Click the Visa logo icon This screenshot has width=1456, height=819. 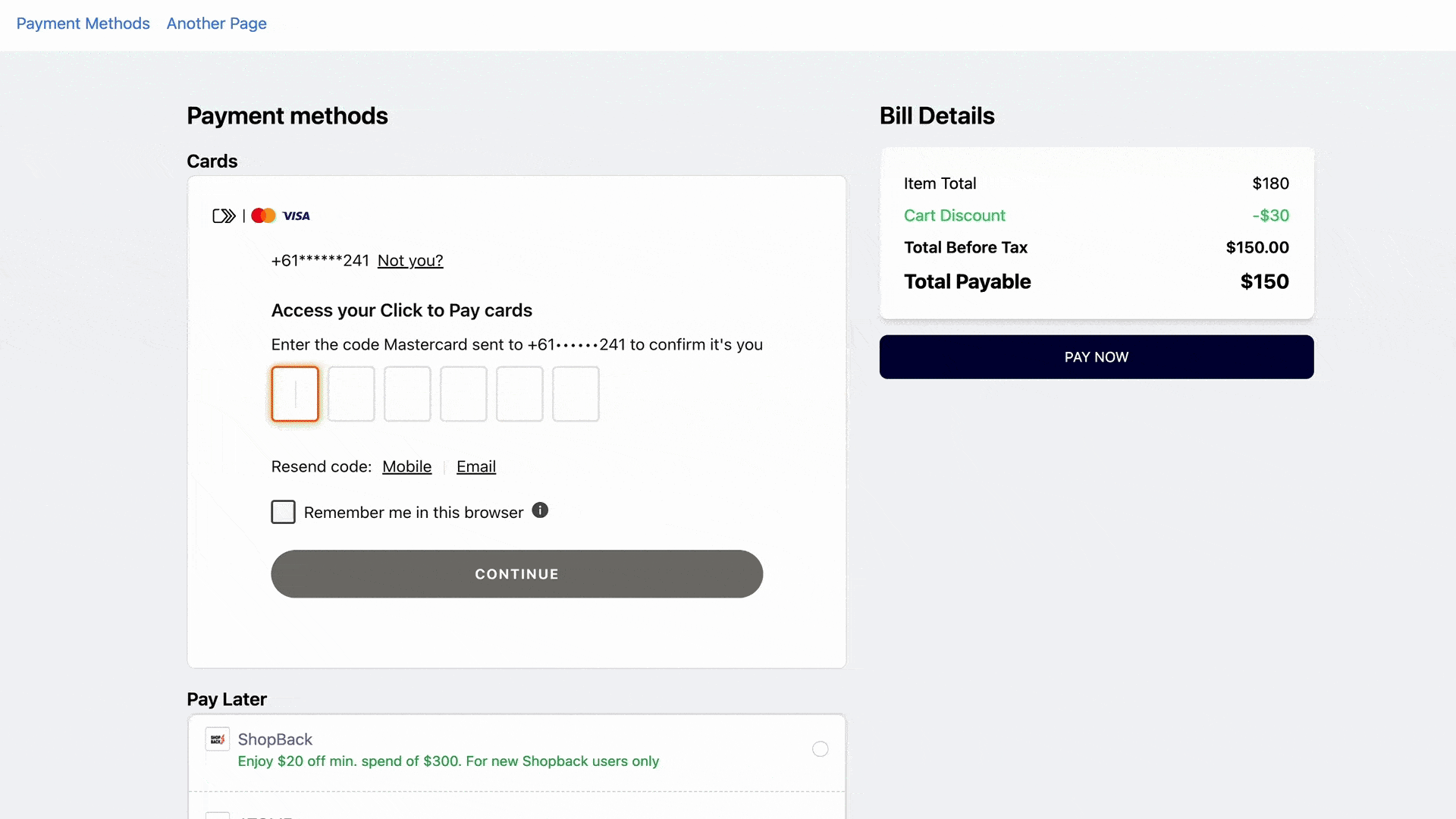click(297, 216)
